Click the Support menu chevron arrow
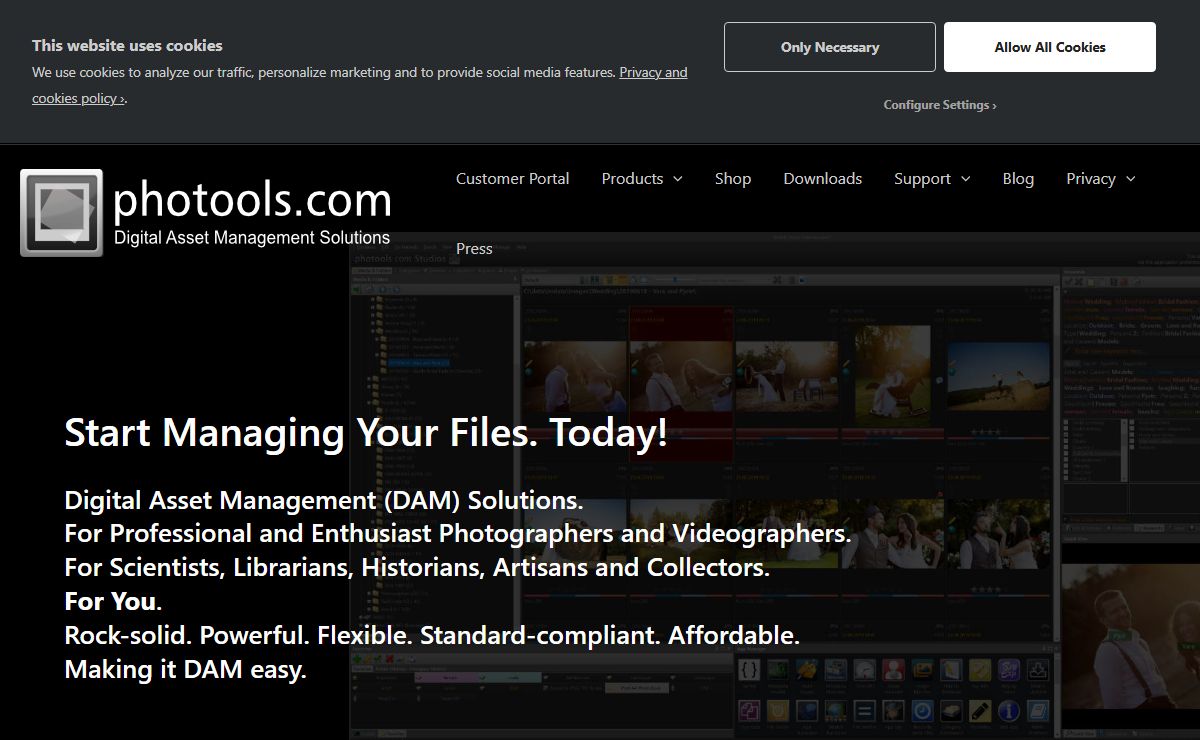 pyautogui.click(x=966, y=179)
